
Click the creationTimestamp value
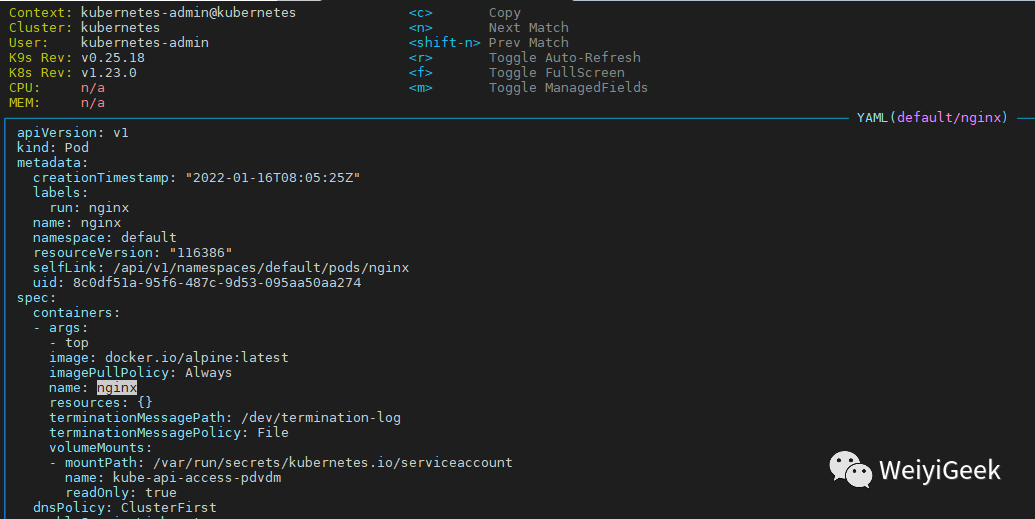point(272,178)
